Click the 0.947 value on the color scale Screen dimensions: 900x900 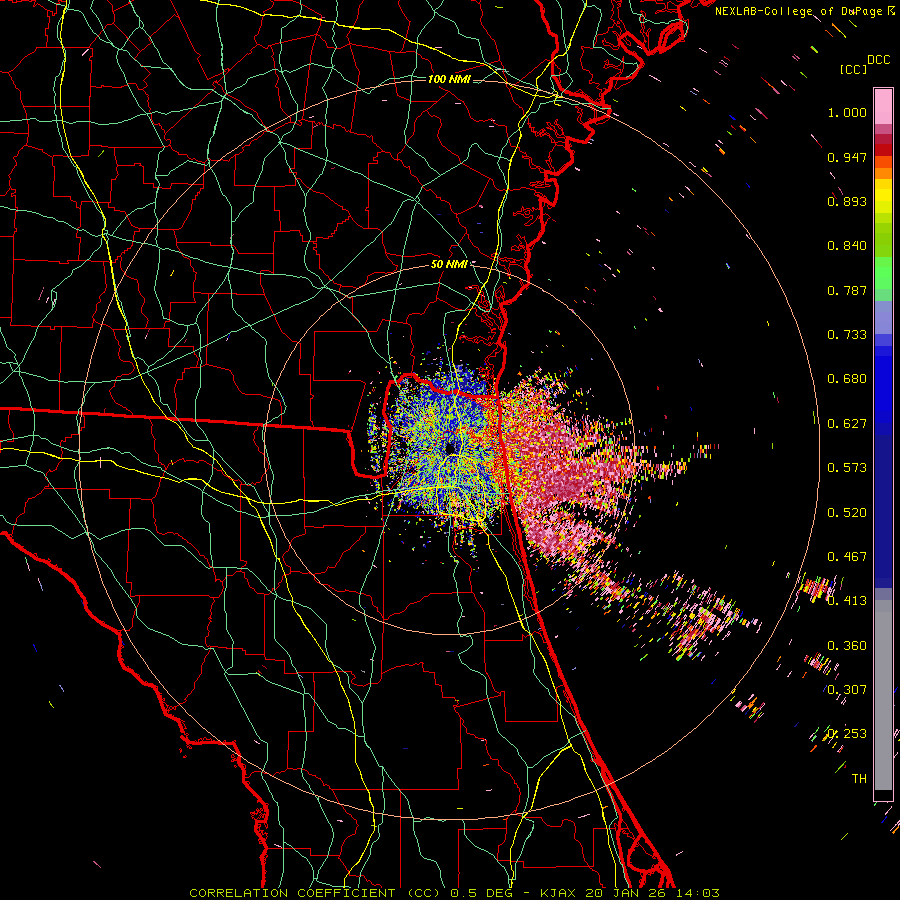click(847, 157)
